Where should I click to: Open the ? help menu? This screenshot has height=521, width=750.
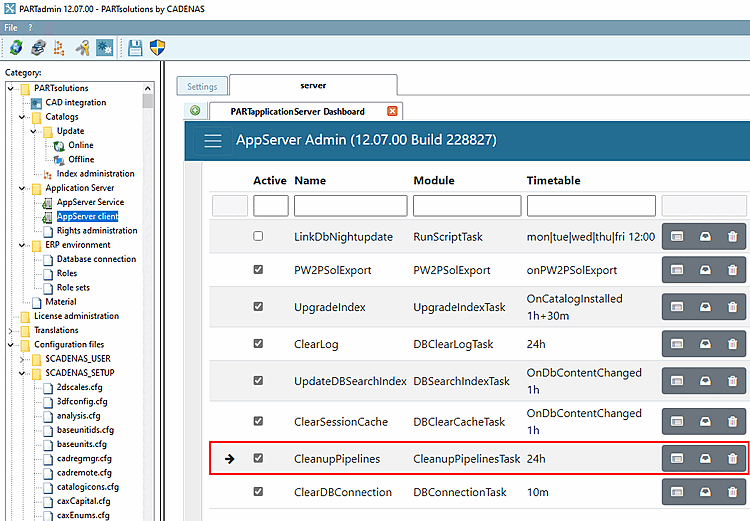(31, 28)
